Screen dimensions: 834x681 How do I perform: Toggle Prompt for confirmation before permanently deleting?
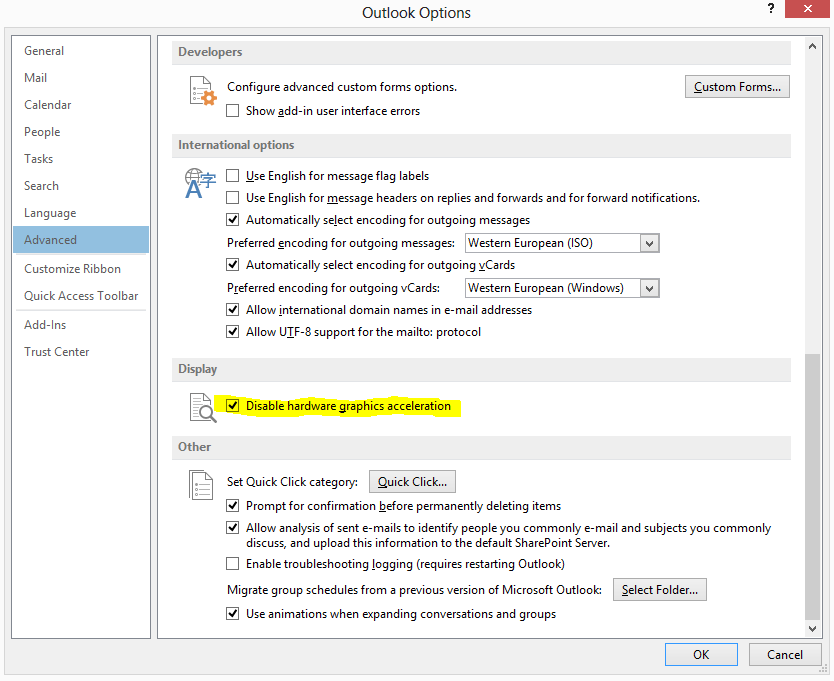(232, 505)
